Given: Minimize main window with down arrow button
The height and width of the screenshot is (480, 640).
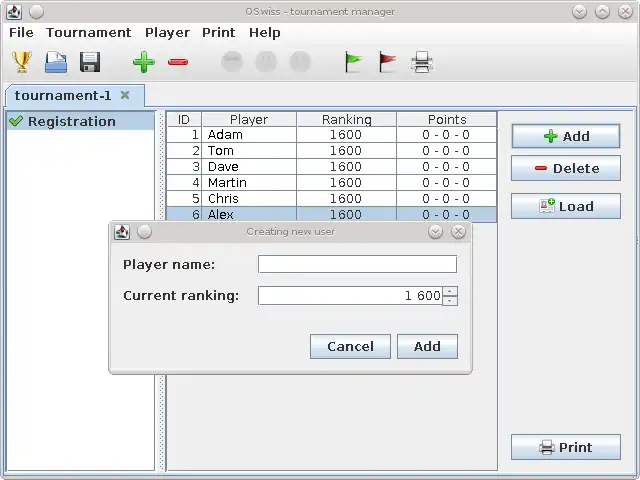Looking at the screenshot, I should point(579,12).
